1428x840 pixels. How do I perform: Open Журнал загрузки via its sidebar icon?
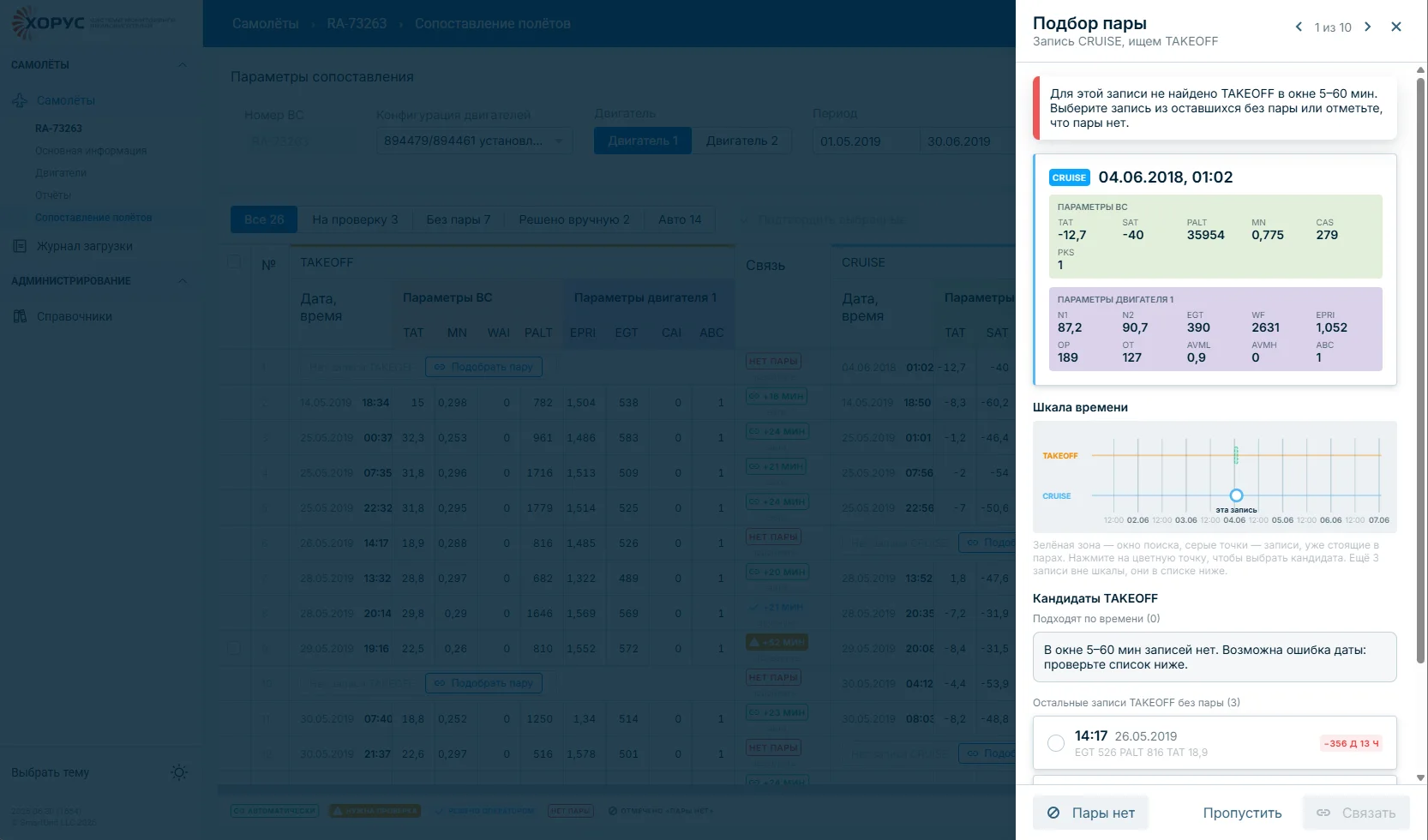coord(20,246)
